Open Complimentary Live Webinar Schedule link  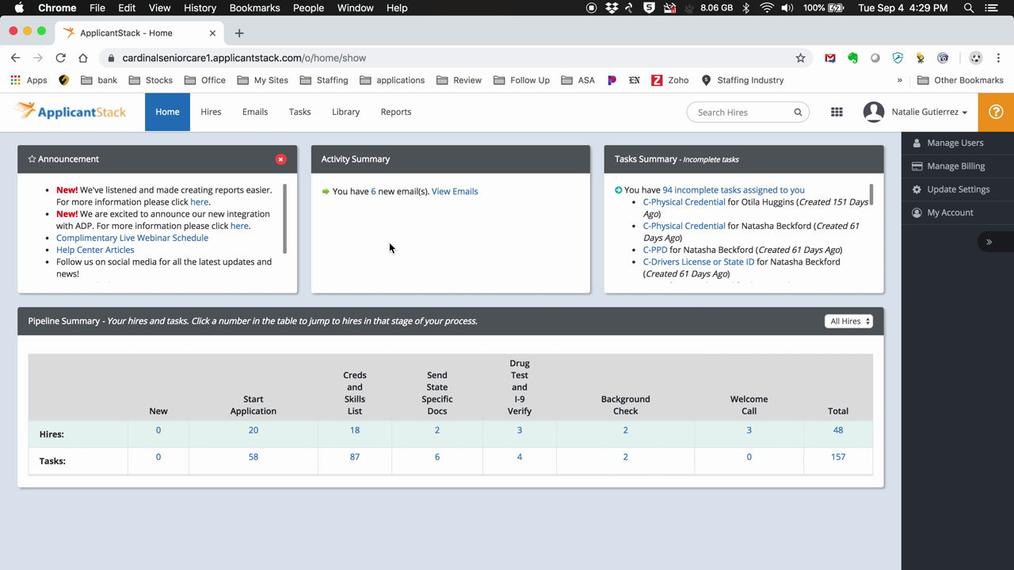pyautogui.click(x=132, y=238)
